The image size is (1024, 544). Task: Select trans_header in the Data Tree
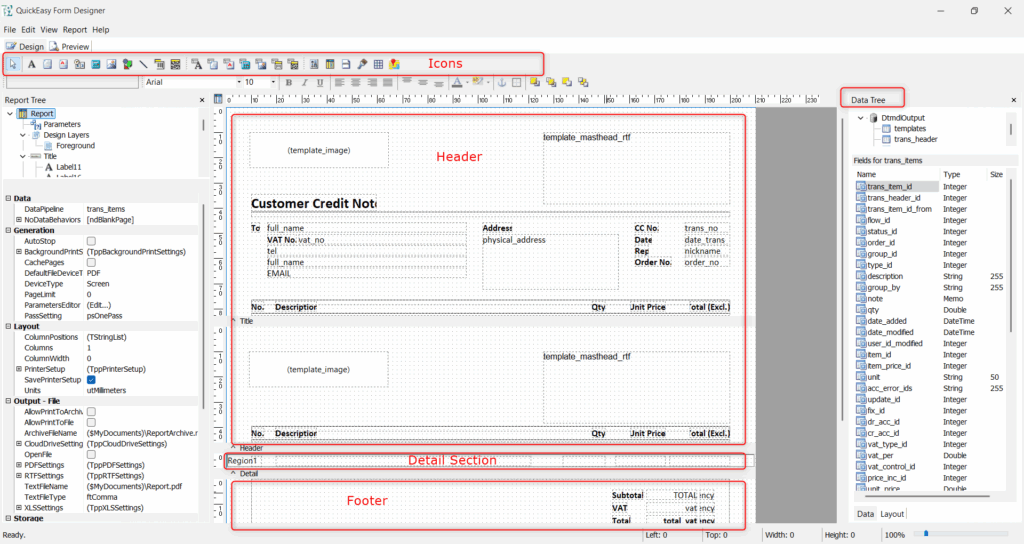pyautogui.click(x=915, y=139)
